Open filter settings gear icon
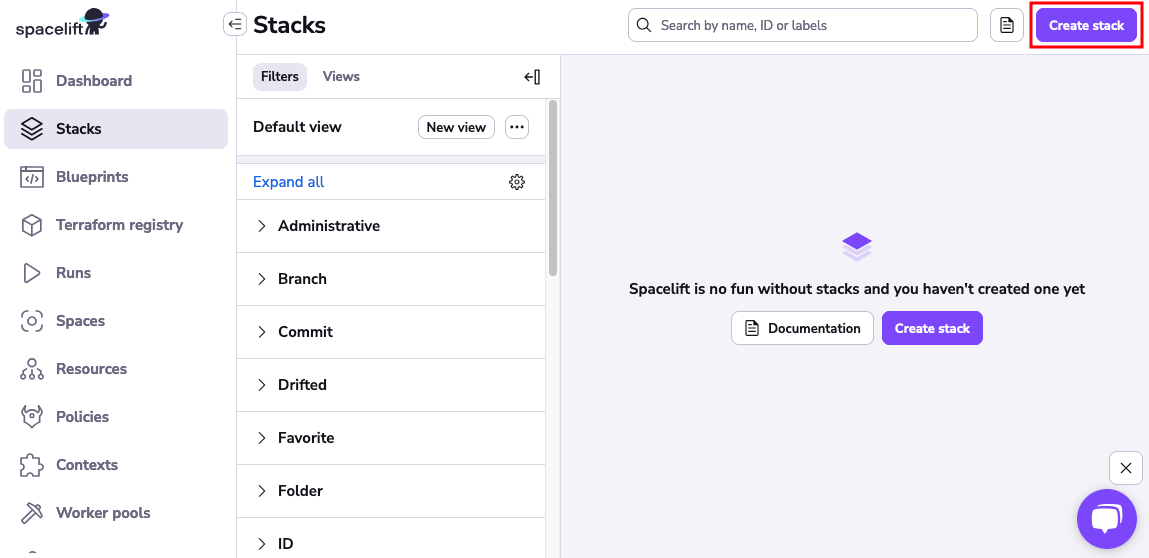 click(x=517, y=182)
